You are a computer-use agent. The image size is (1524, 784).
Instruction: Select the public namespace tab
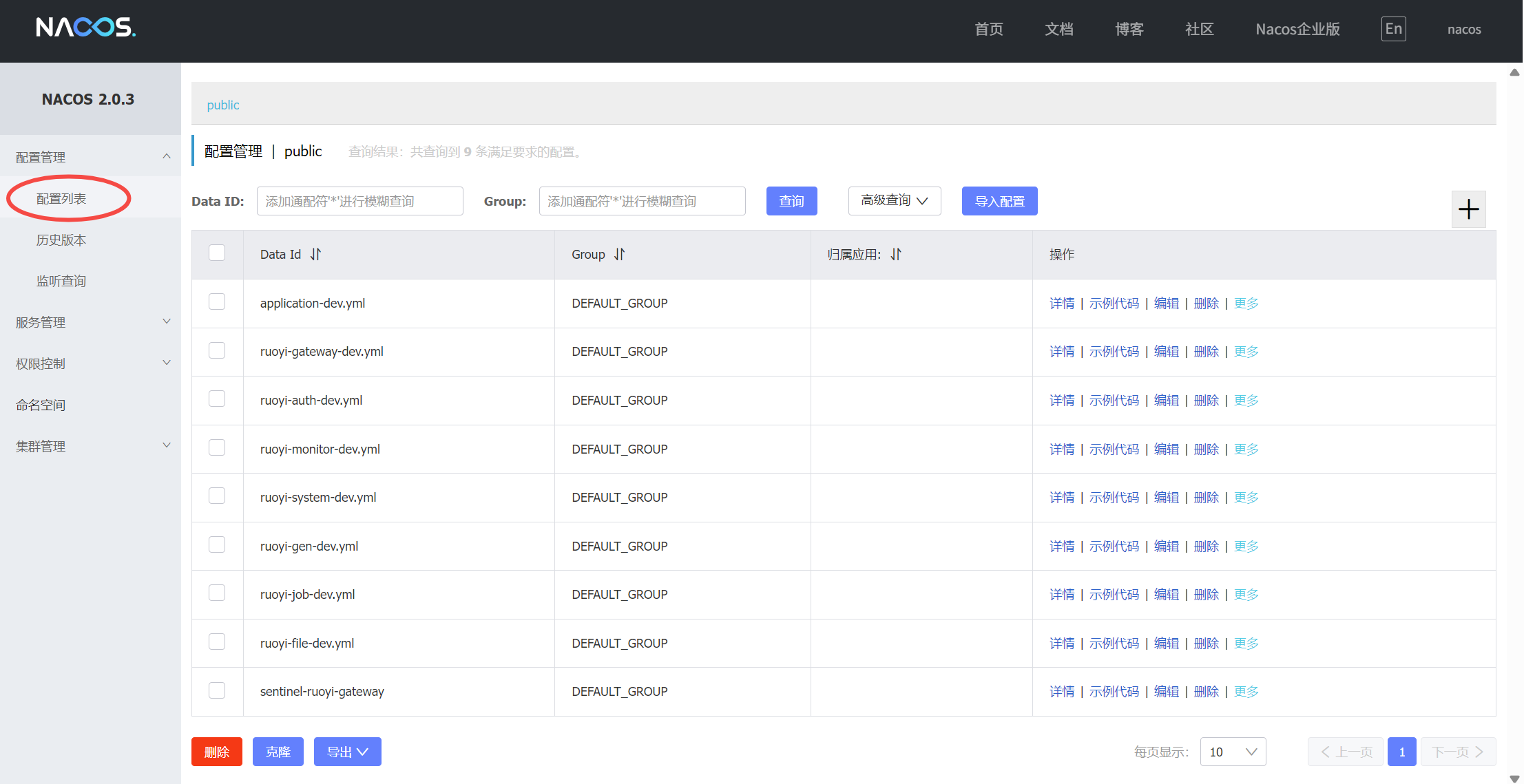coord(223,105)
